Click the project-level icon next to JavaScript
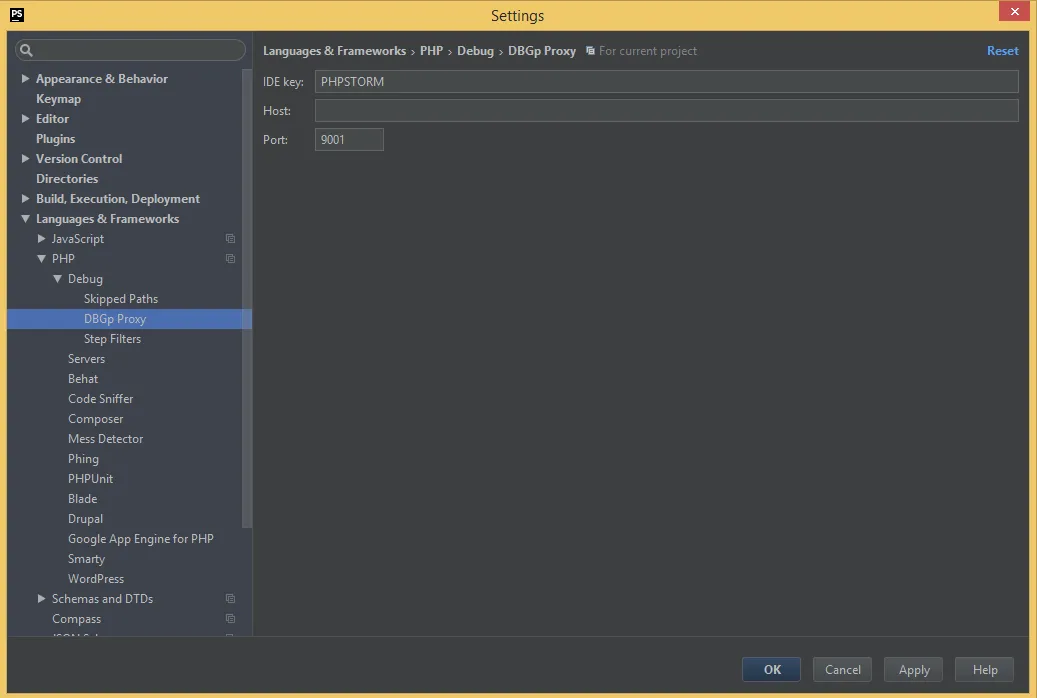This screenshot has width=1037, height=698. coord(230,238)
